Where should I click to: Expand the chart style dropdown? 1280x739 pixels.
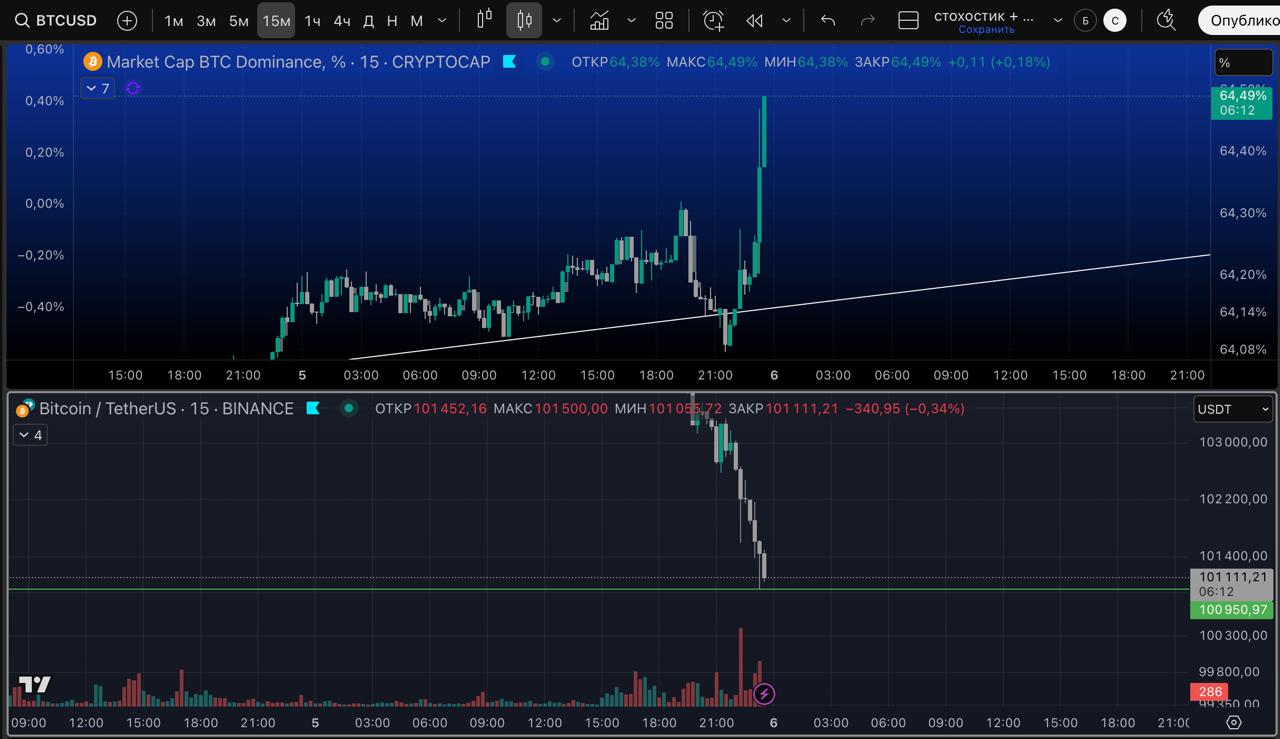(x=557, y=20)
